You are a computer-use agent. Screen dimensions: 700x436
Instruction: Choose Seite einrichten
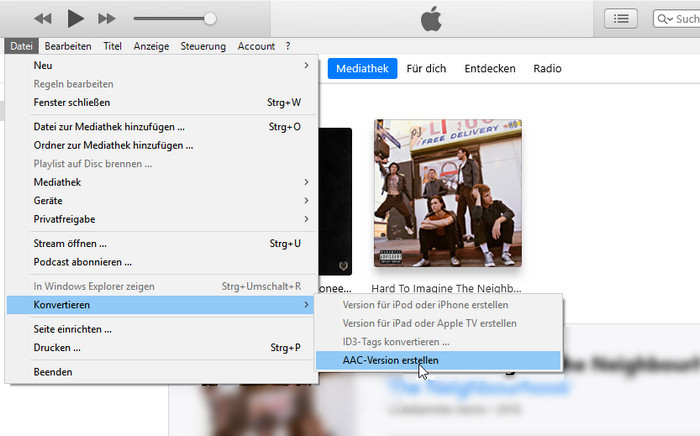[161, 329]
